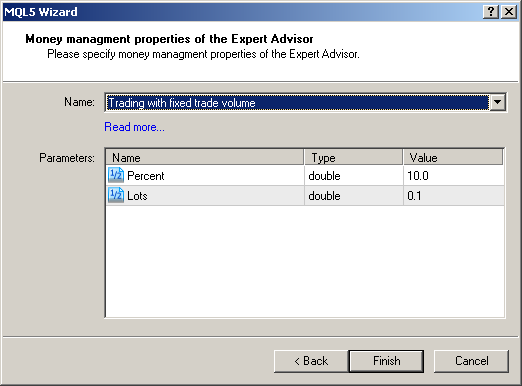
Task: Select the Percent value cell 10.0
Action: click(x=453, y=176)
